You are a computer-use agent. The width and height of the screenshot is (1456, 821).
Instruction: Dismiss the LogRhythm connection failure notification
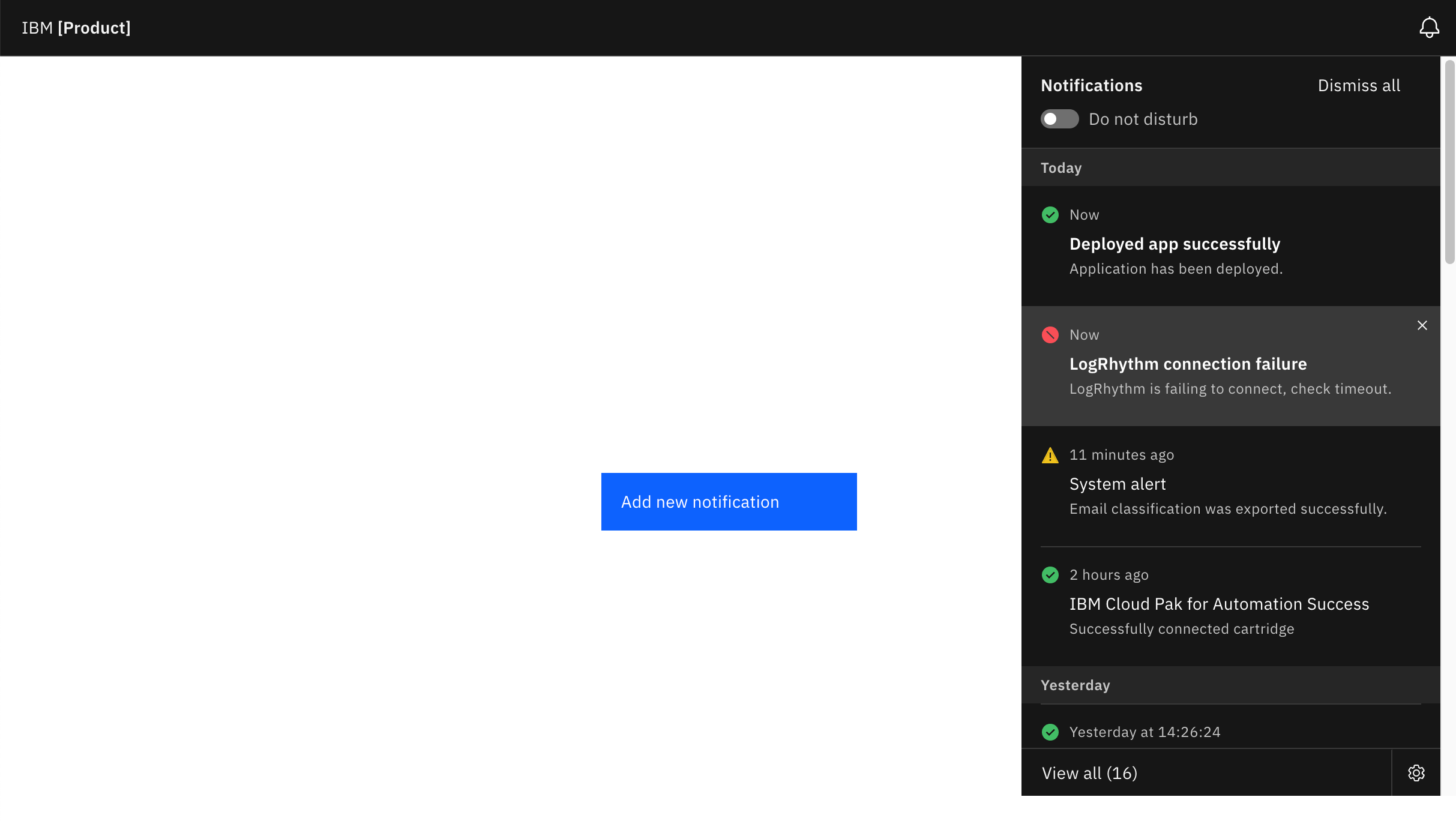(1422, 325)
